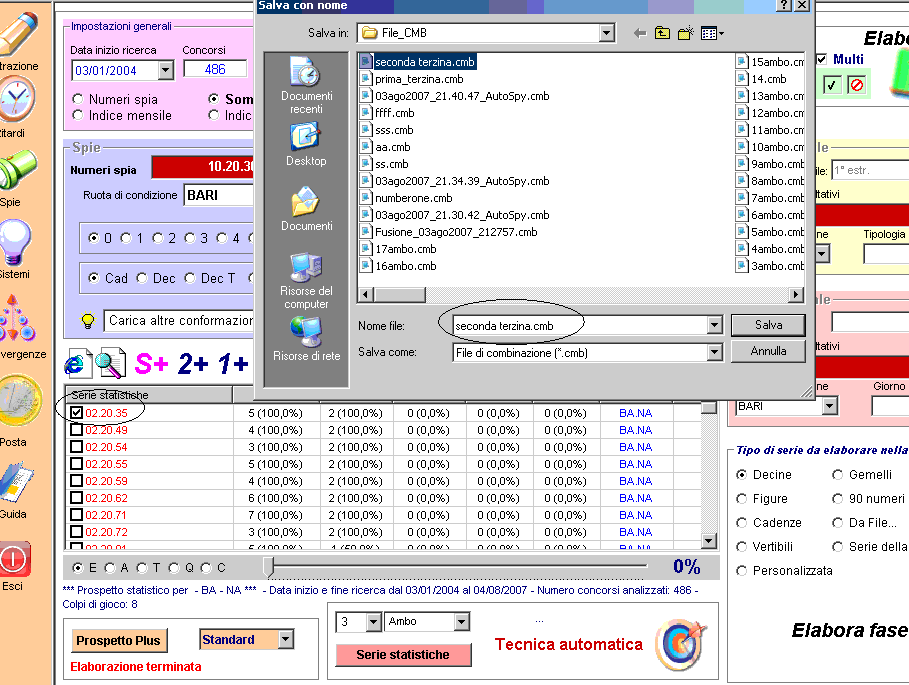Open the Convergenze arrows icon
This screenshot has height=685, width=909.
click(16, 318)
